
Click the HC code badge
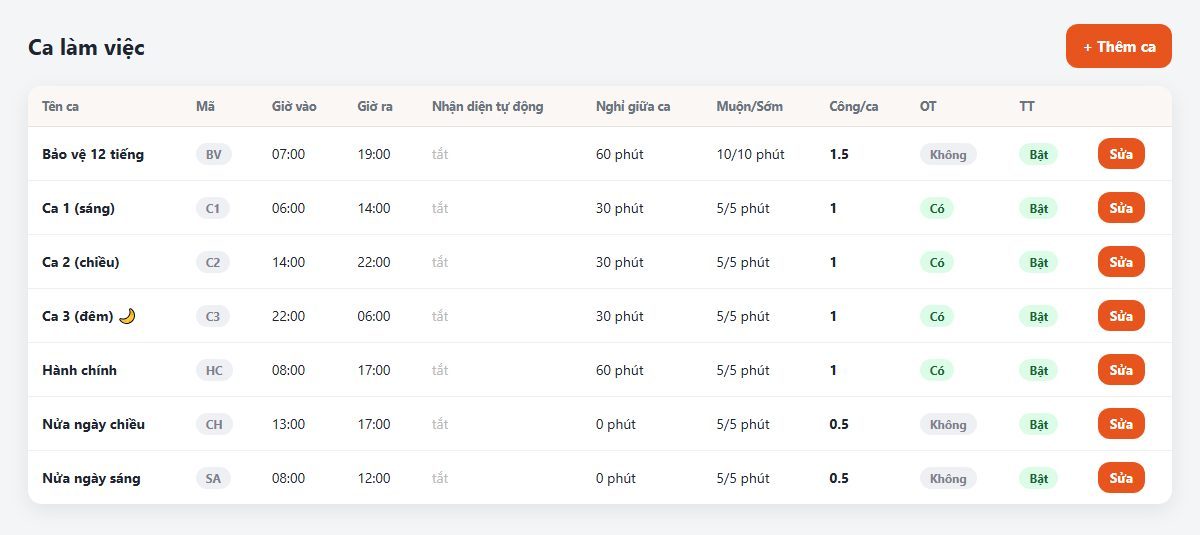tap(214, 370)
